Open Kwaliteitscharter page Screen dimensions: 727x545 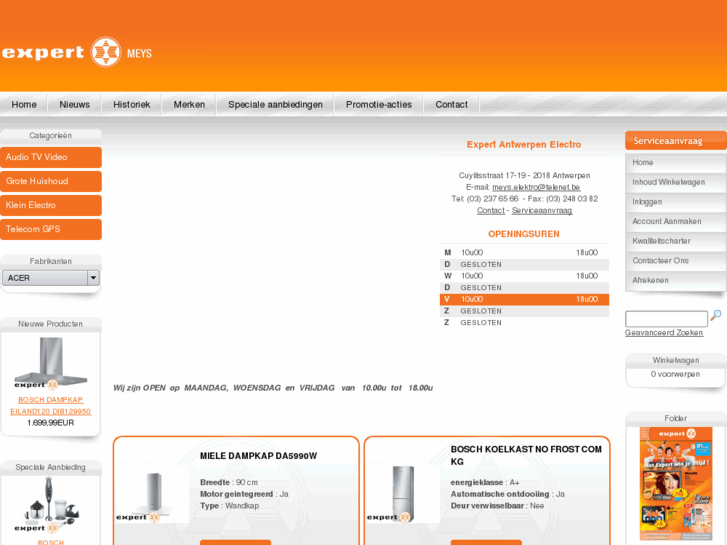click(x=676, y=241)
